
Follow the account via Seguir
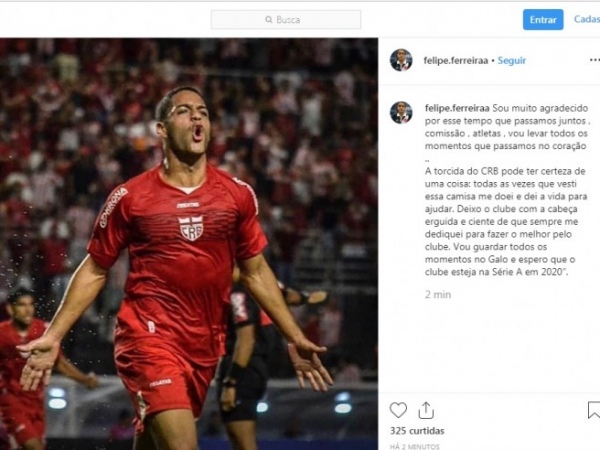[512, 60]
